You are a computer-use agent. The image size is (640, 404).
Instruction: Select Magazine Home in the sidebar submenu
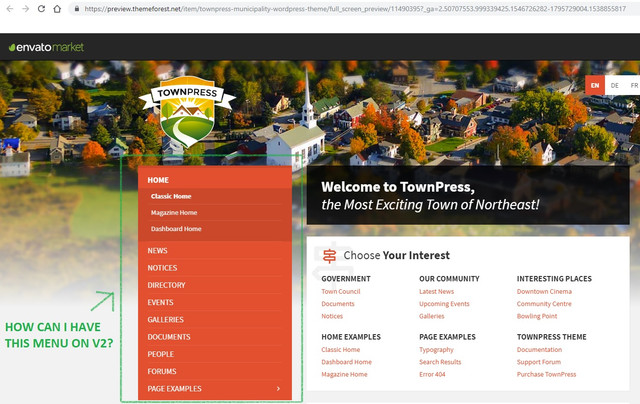(x=174, y=213)
